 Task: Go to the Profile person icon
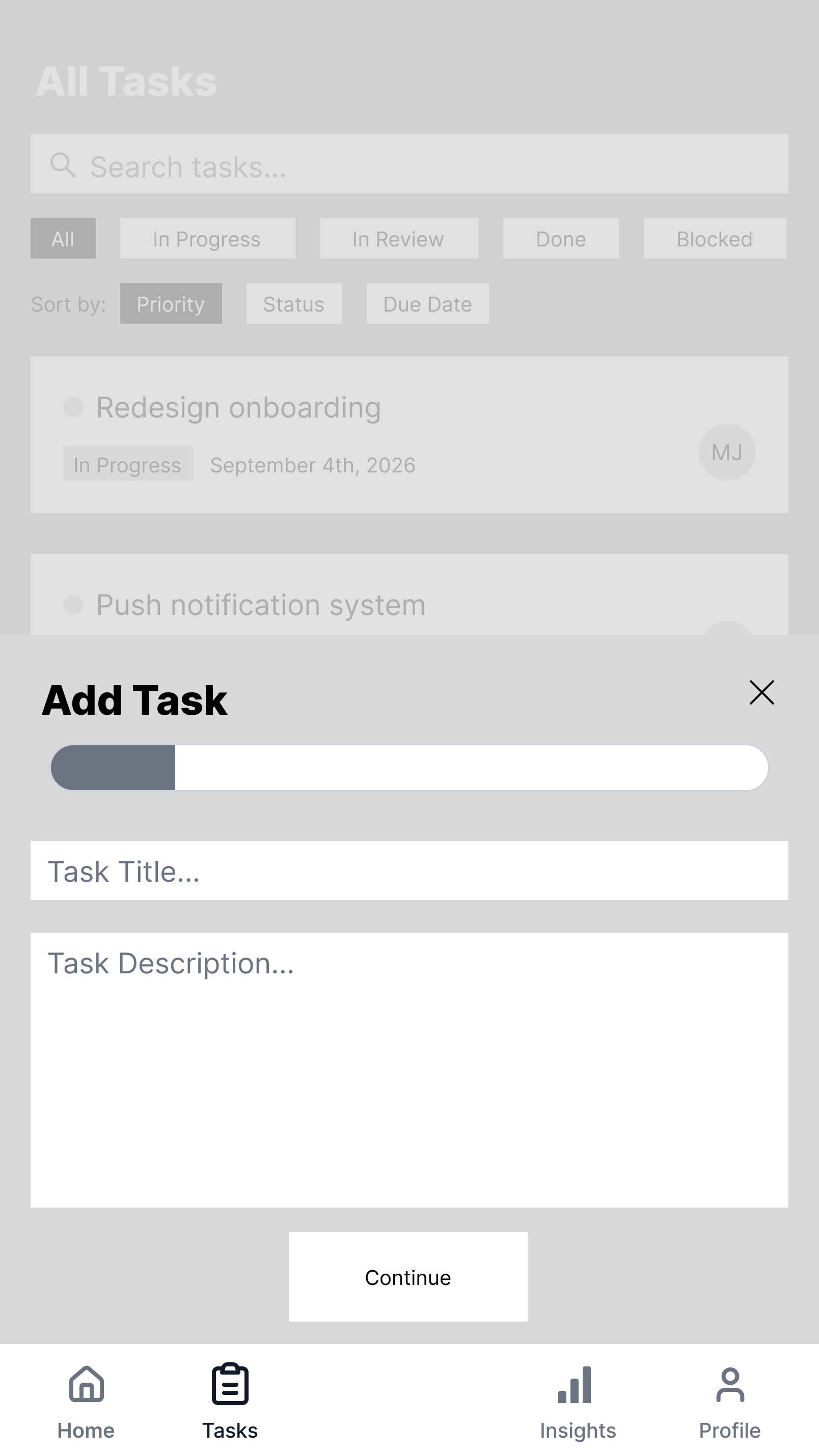(730, 1385)
